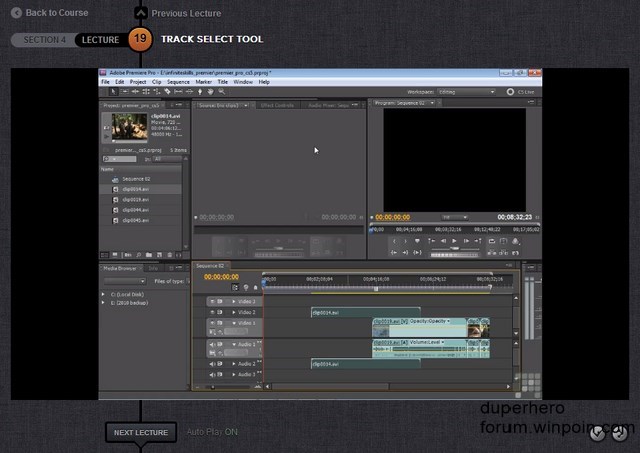Screen dimensions: 640x453
Task: Click Go to Previous Edit Point button
Action: pos(431,241)
